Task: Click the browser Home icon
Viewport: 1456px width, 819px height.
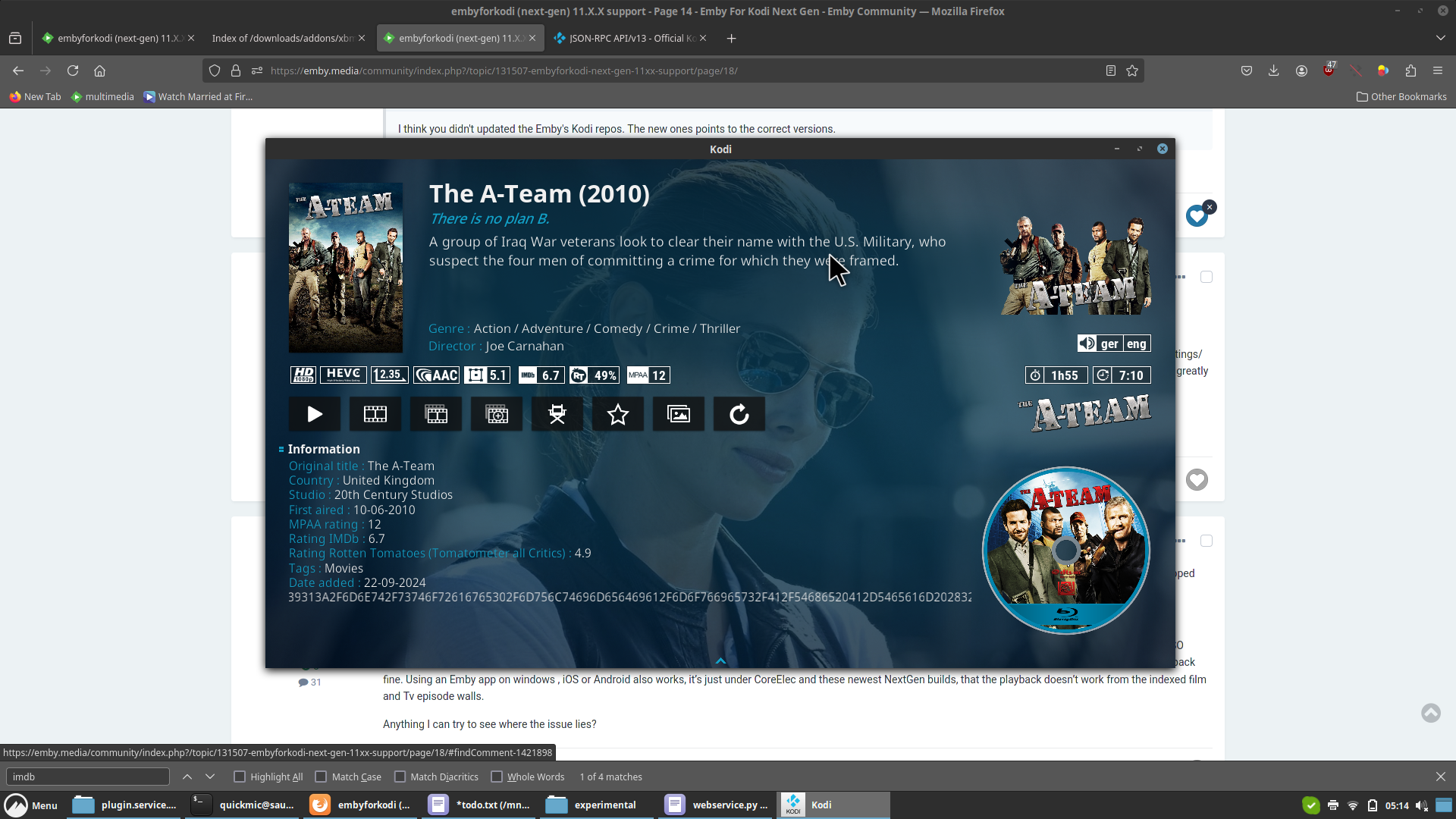Action: coord(99,71)
